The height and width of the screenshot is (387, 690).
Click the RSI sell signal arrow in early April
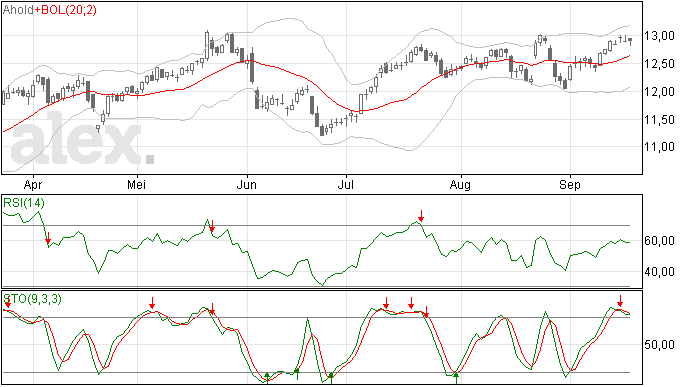tap(48, 239)
